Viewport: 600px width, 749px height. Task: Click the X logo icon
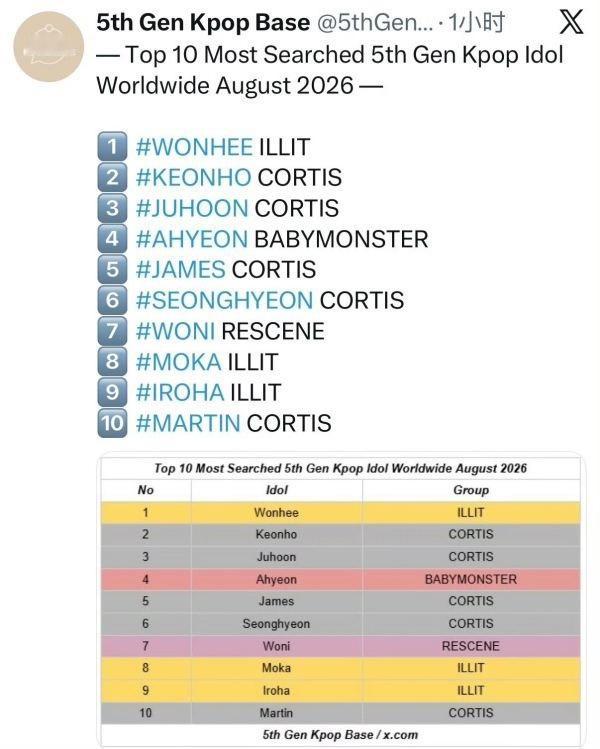pos(571,22)
